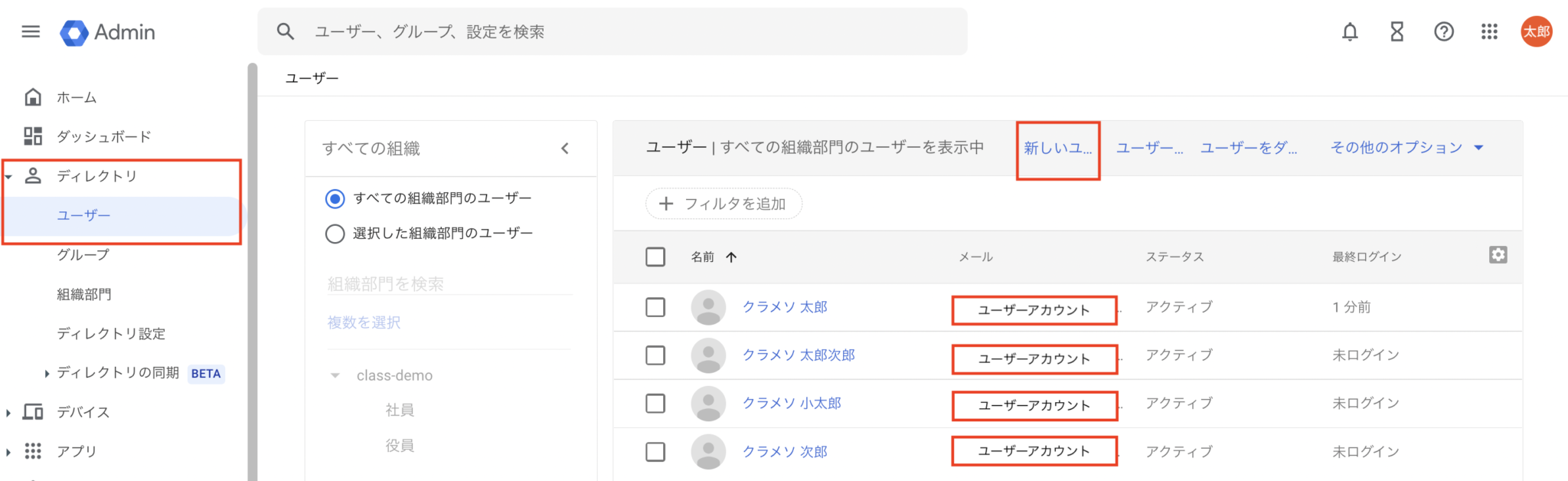Open the Google apps grid icon
Image resolution: width=1568 pixels, height=481 pixels.
click(x=1489, y=31)
